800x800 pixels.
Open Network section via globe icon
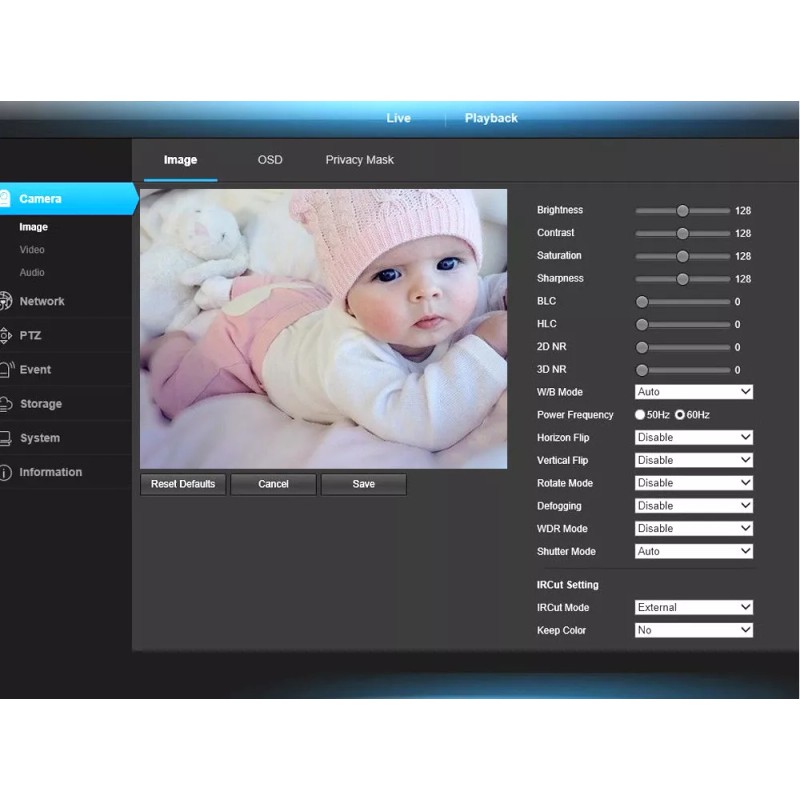pyautogui.click(x=5, y=301)
